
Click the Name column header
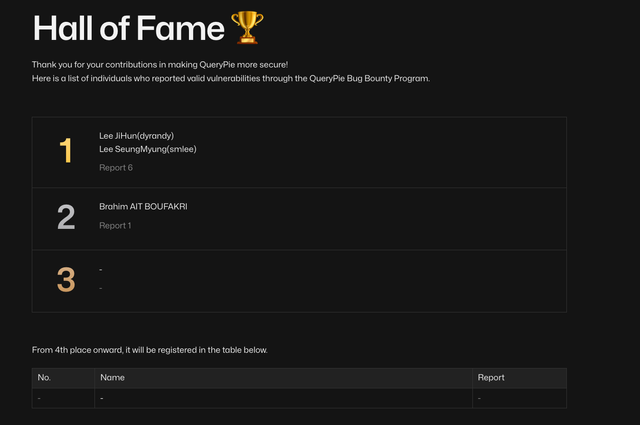112,378
